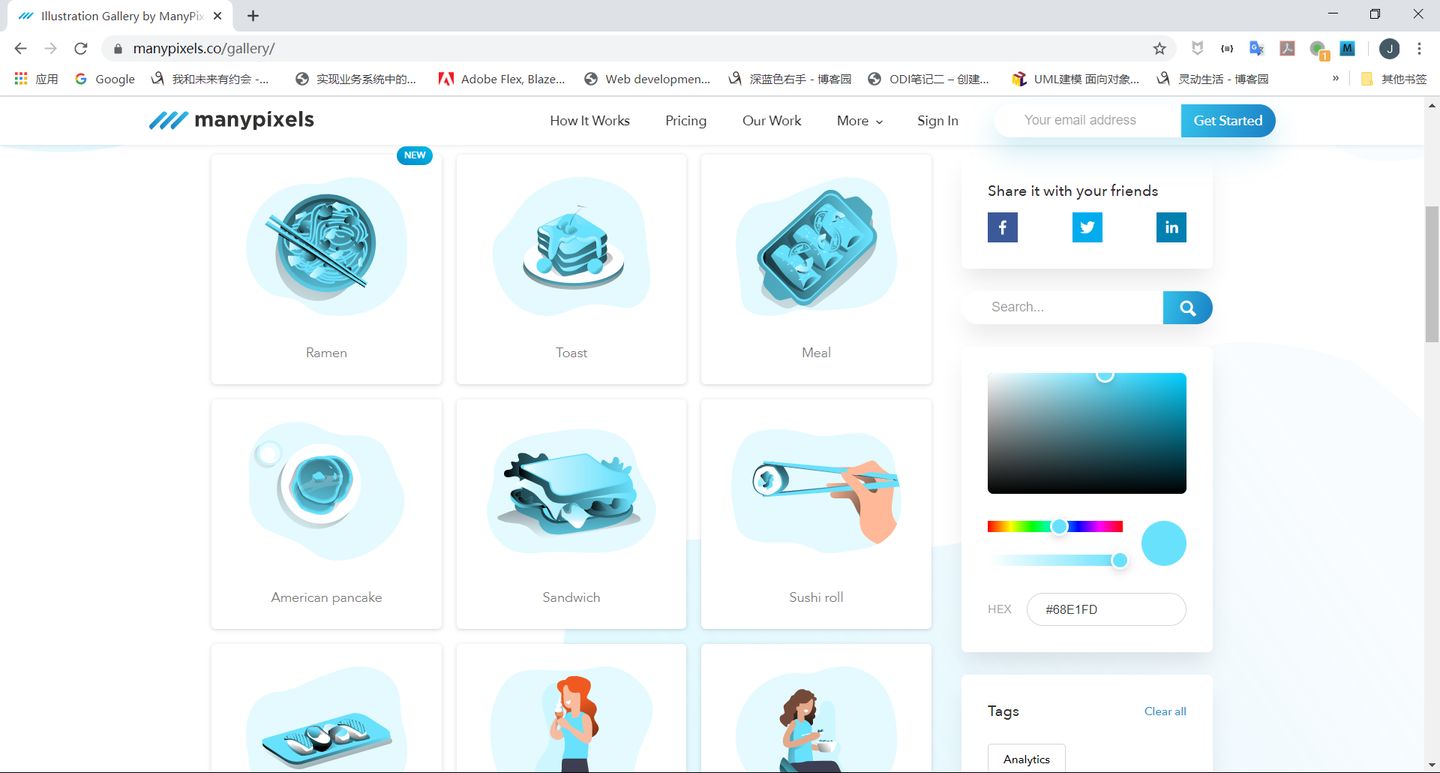View the site security lock icon

tap(118, 48)
